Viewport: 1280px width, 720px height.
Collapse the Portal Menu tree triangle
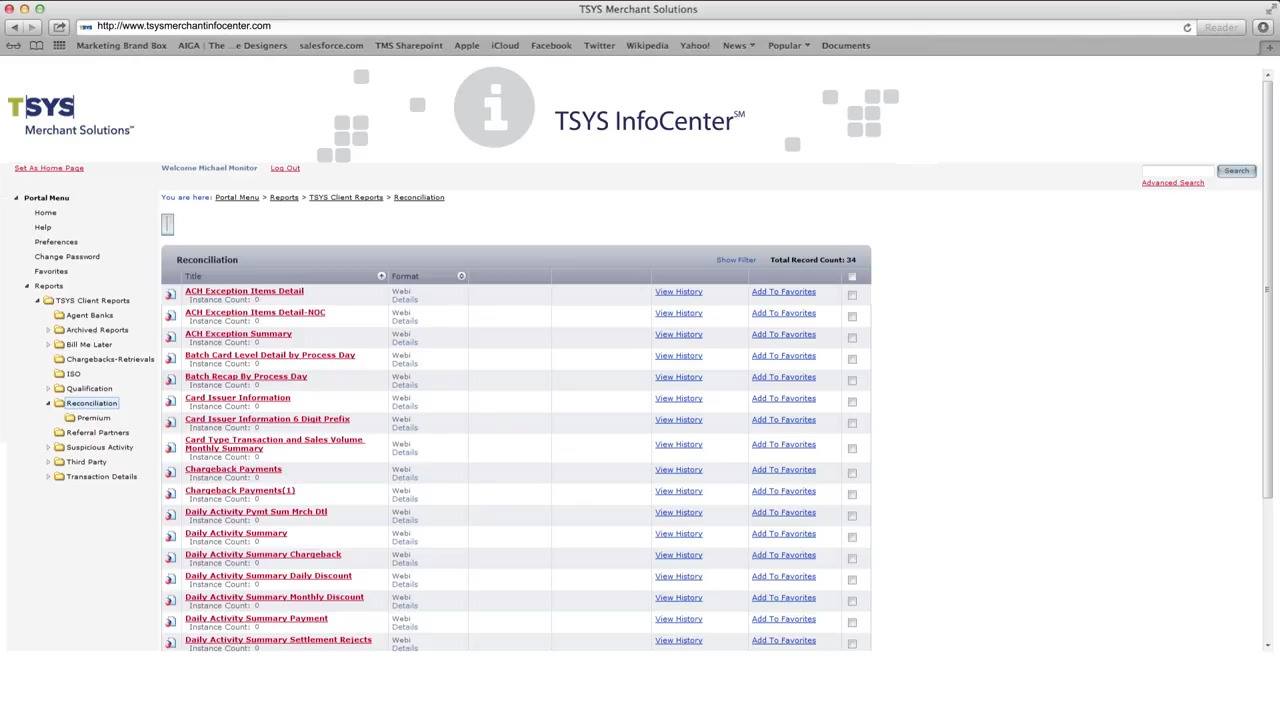coord(16,198)
